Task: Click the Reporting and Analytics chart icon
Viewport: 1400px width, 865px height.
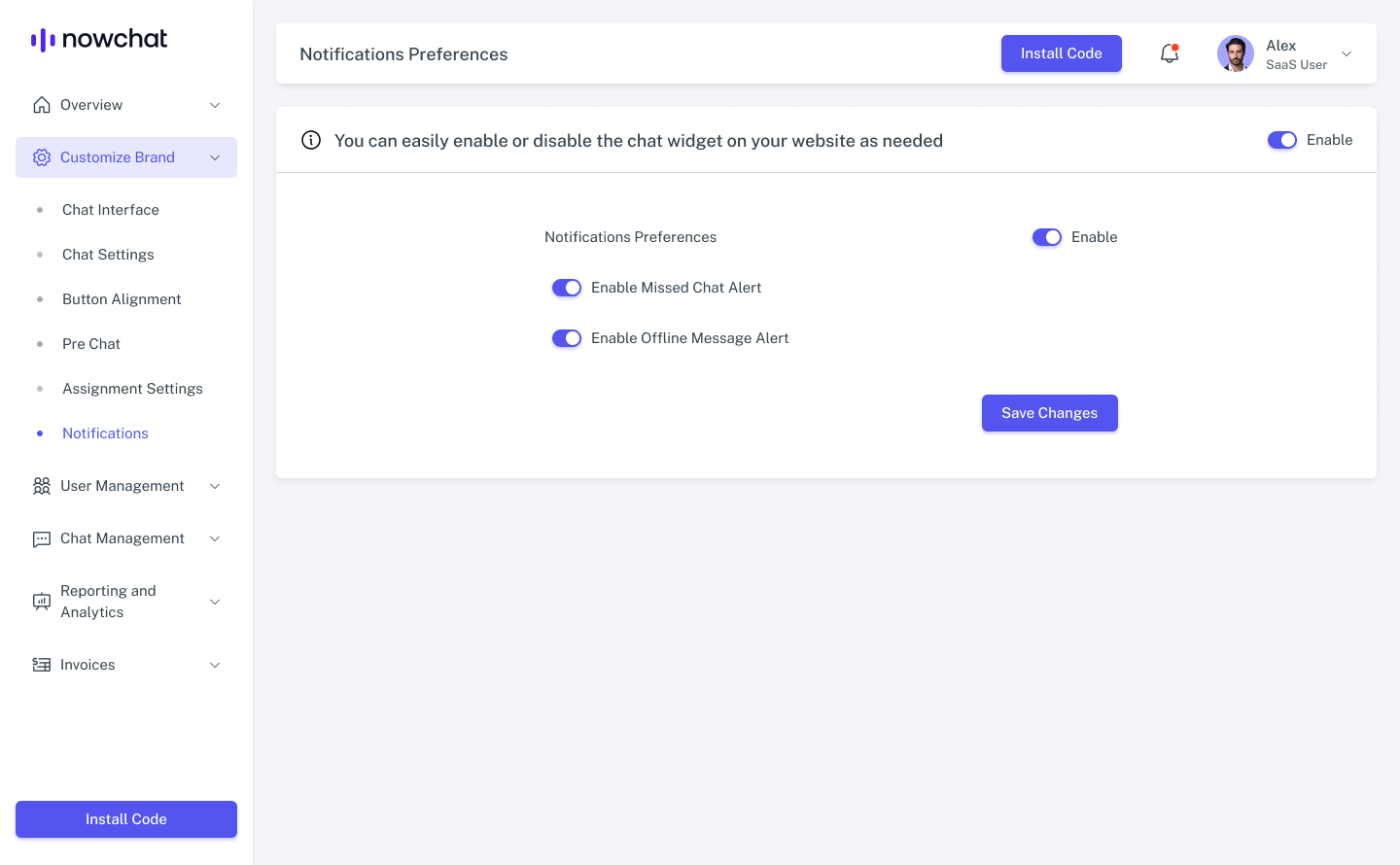Action: (x=42, y=602)
